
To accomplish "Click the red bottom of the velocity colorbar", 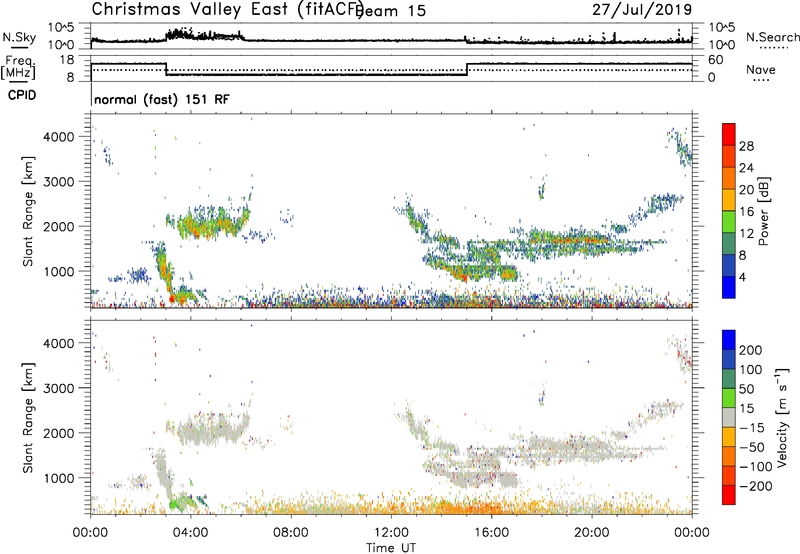I will (x=729, y=495).
